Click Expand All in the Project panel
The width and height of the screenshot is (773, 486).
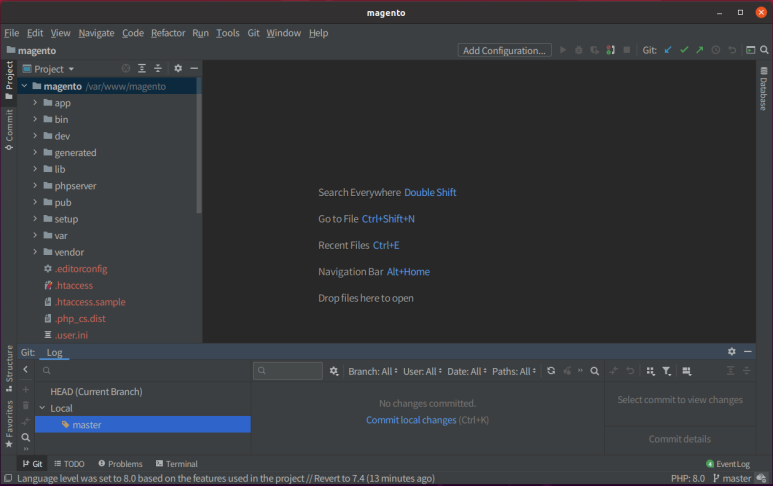pyautogui.click(x=142, y=69)
